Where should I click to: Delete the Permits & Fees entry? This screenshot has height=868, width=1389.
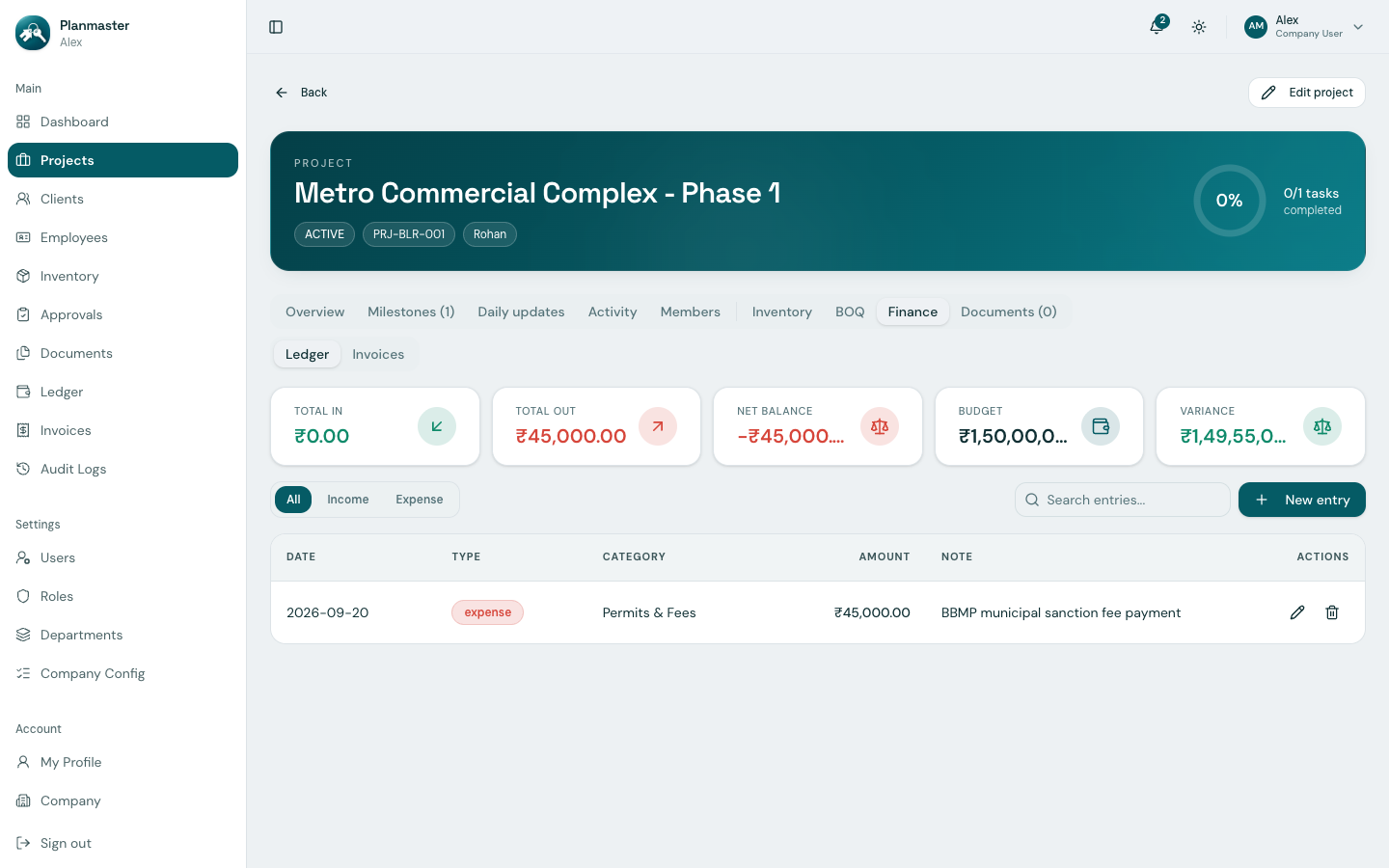1332,612
